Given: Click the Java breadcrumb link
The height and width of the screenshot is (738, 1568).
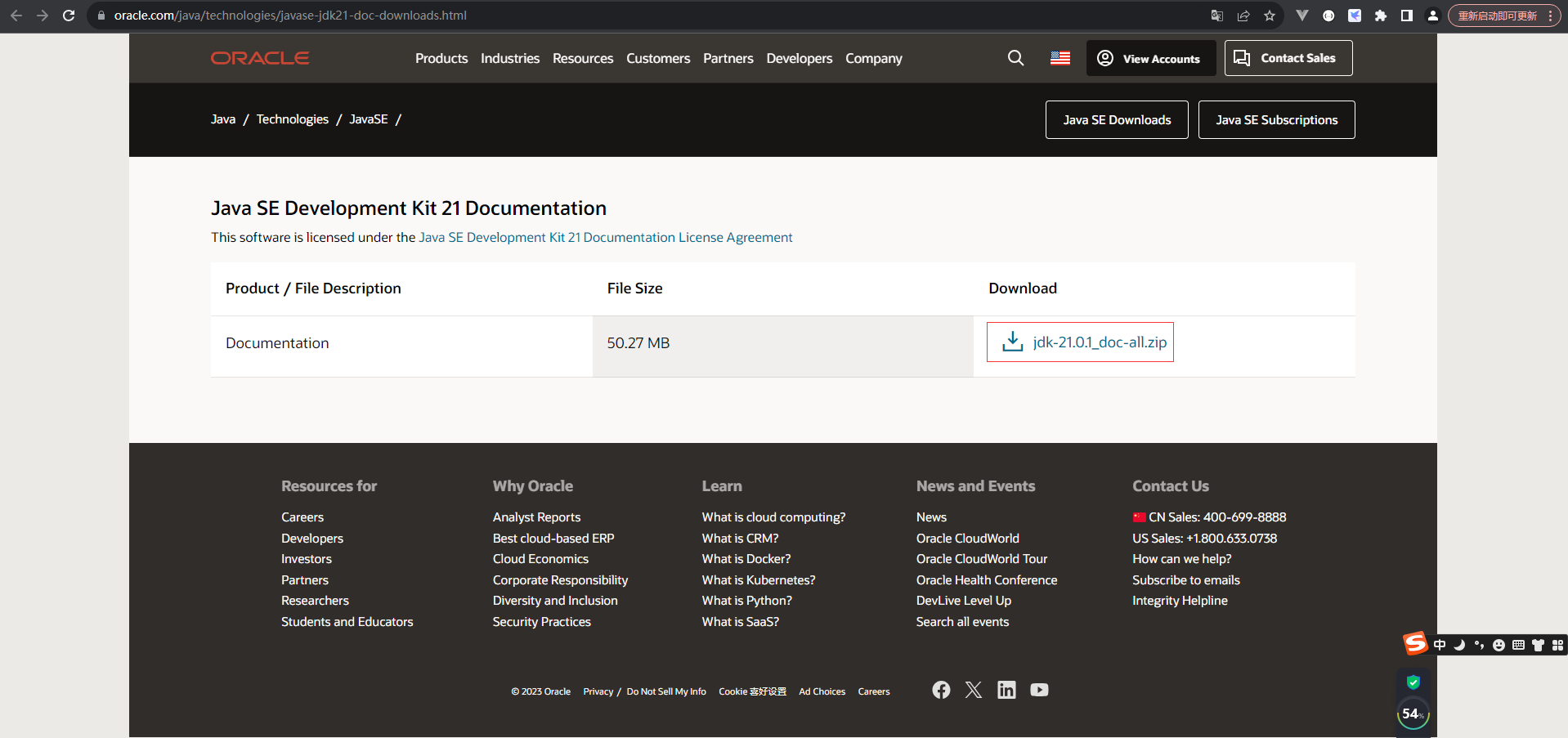Looking at the screenshot, I should (223, 119).
